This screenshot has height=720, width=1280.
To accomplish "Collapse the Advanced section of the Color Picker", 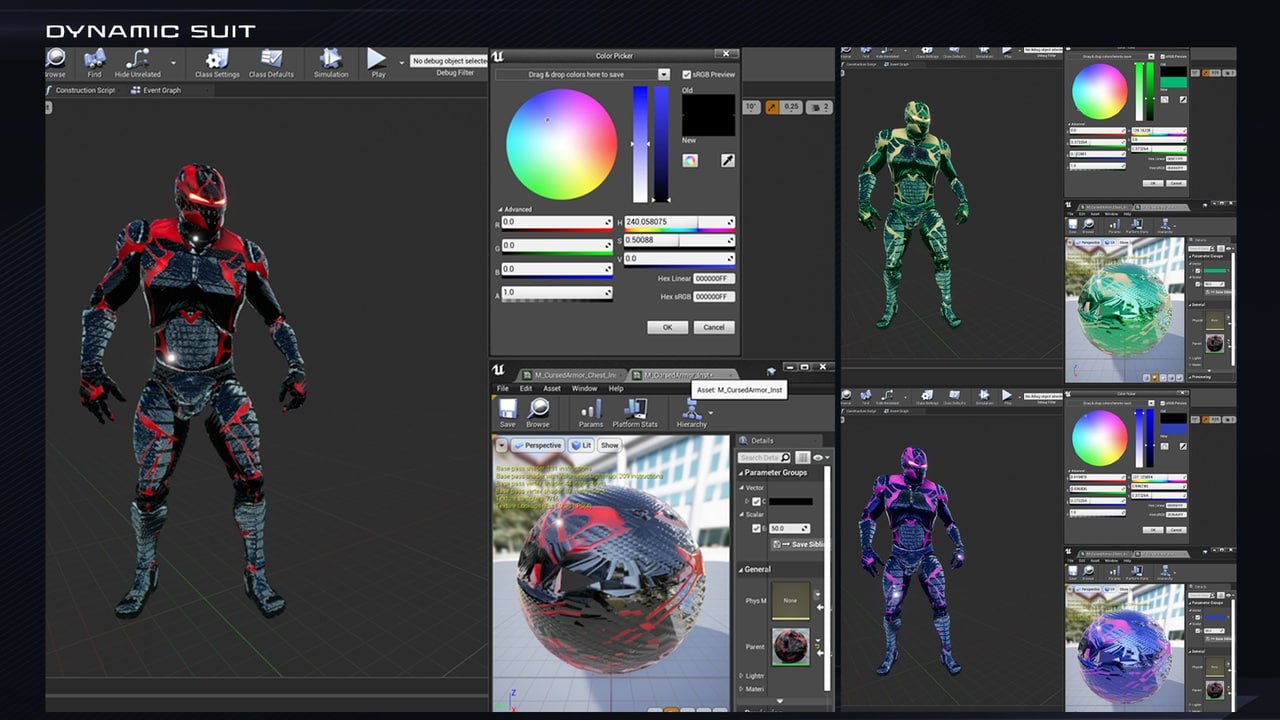I will click(500, 208).
